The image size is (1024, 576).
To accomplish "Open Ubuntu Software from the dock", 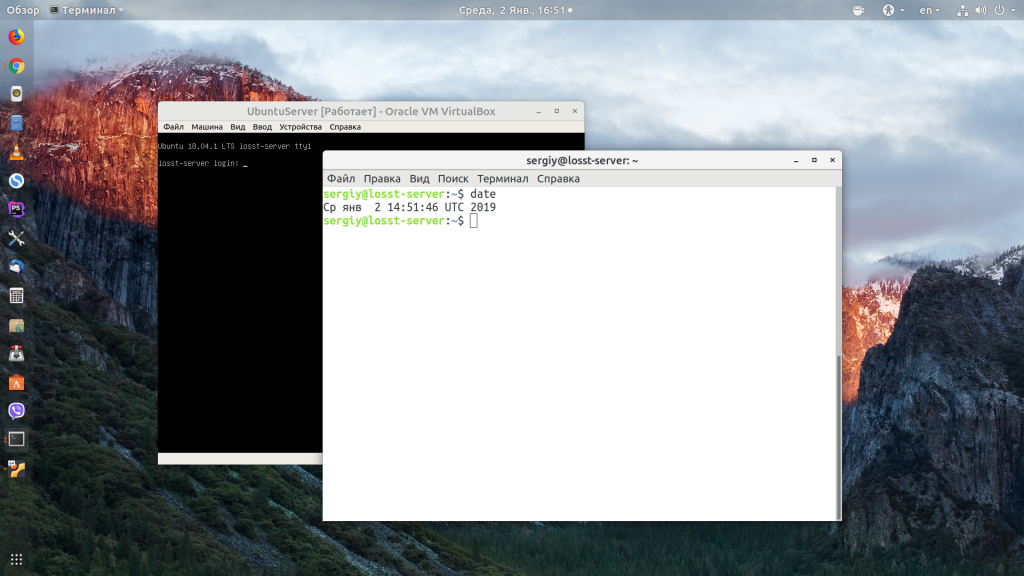I will [x=16, y=382].
